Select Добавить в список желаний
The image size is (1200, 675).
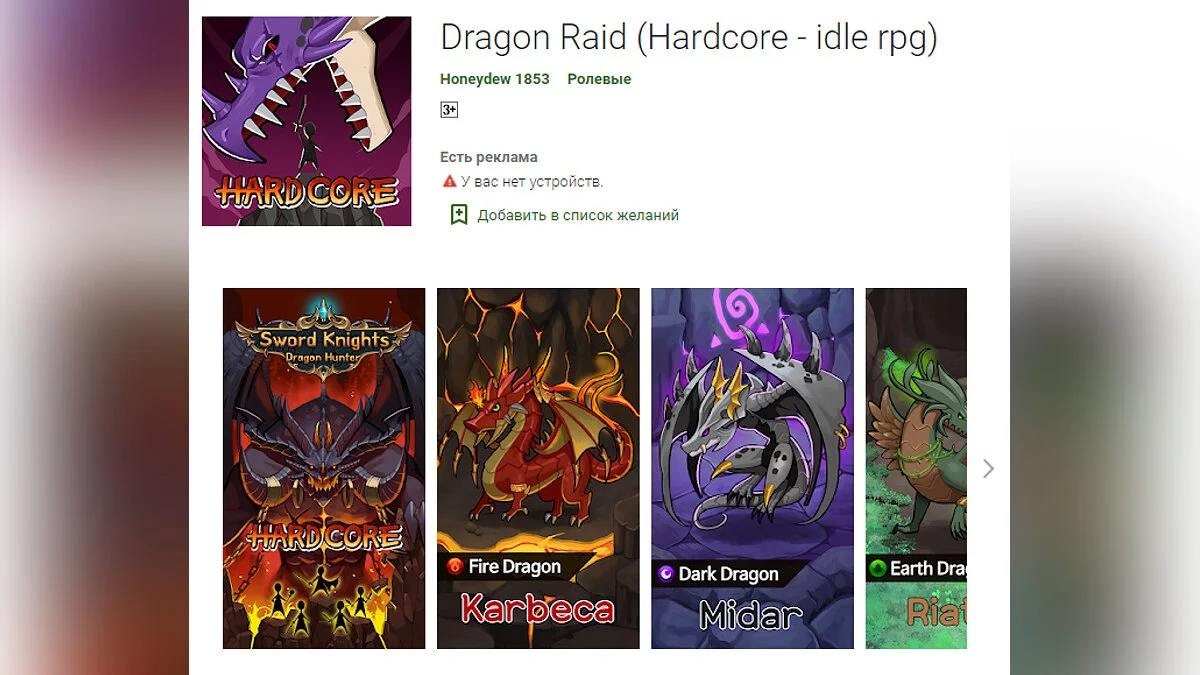click(578, 215)
